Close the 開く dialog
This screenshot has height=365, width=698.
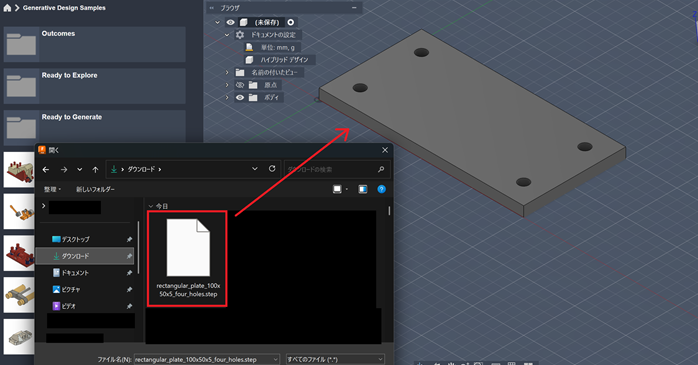[x=385, y=150]
